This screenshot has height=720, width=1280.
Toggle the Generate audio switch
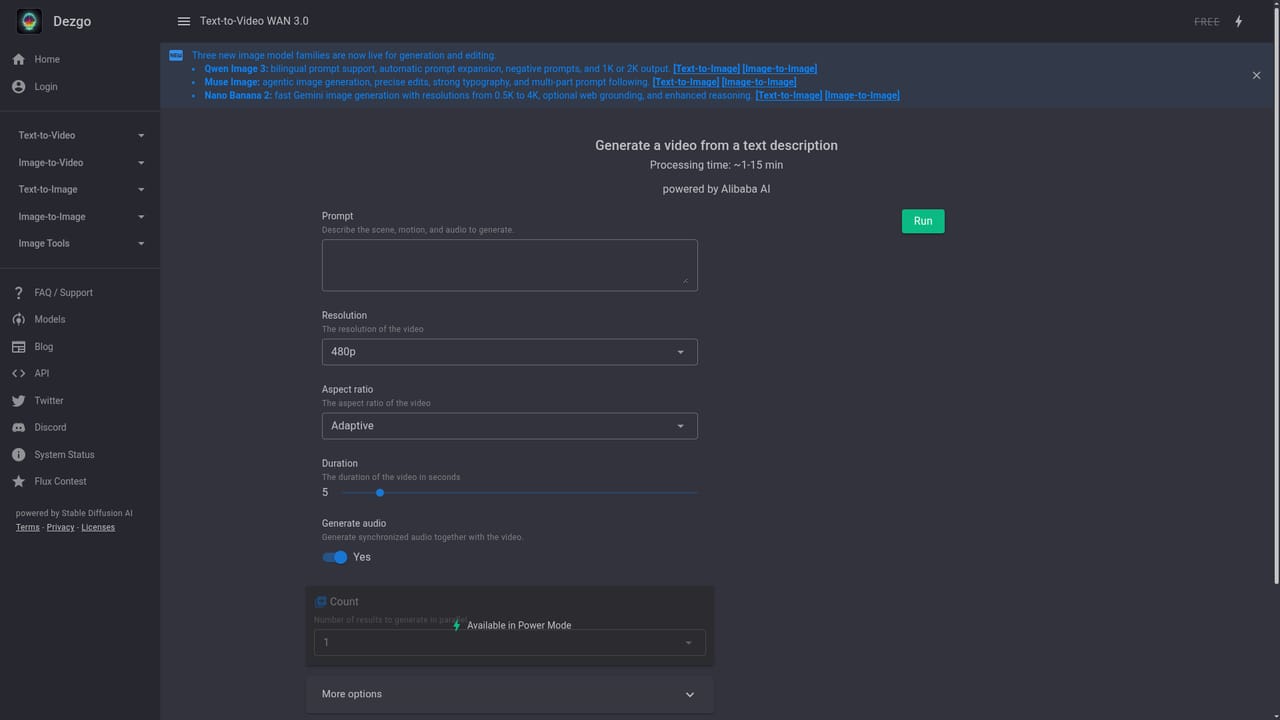(x=335, y=557)
